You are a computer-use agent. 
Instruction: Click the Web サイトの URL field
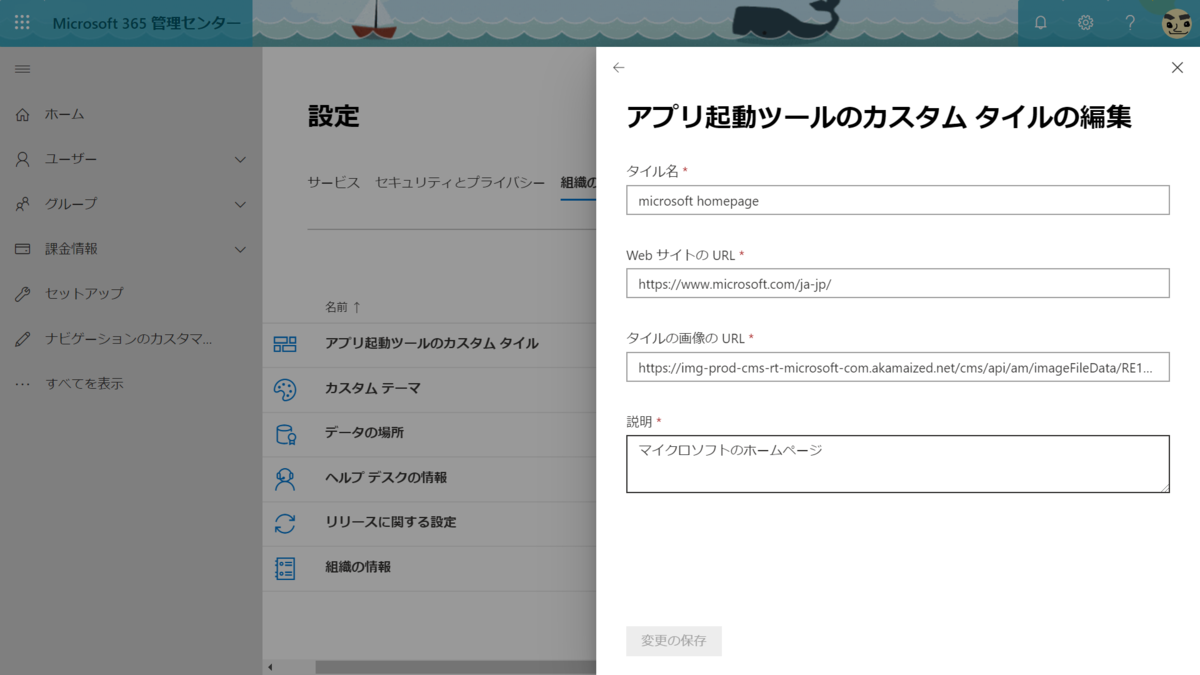[x=898, y=284]
